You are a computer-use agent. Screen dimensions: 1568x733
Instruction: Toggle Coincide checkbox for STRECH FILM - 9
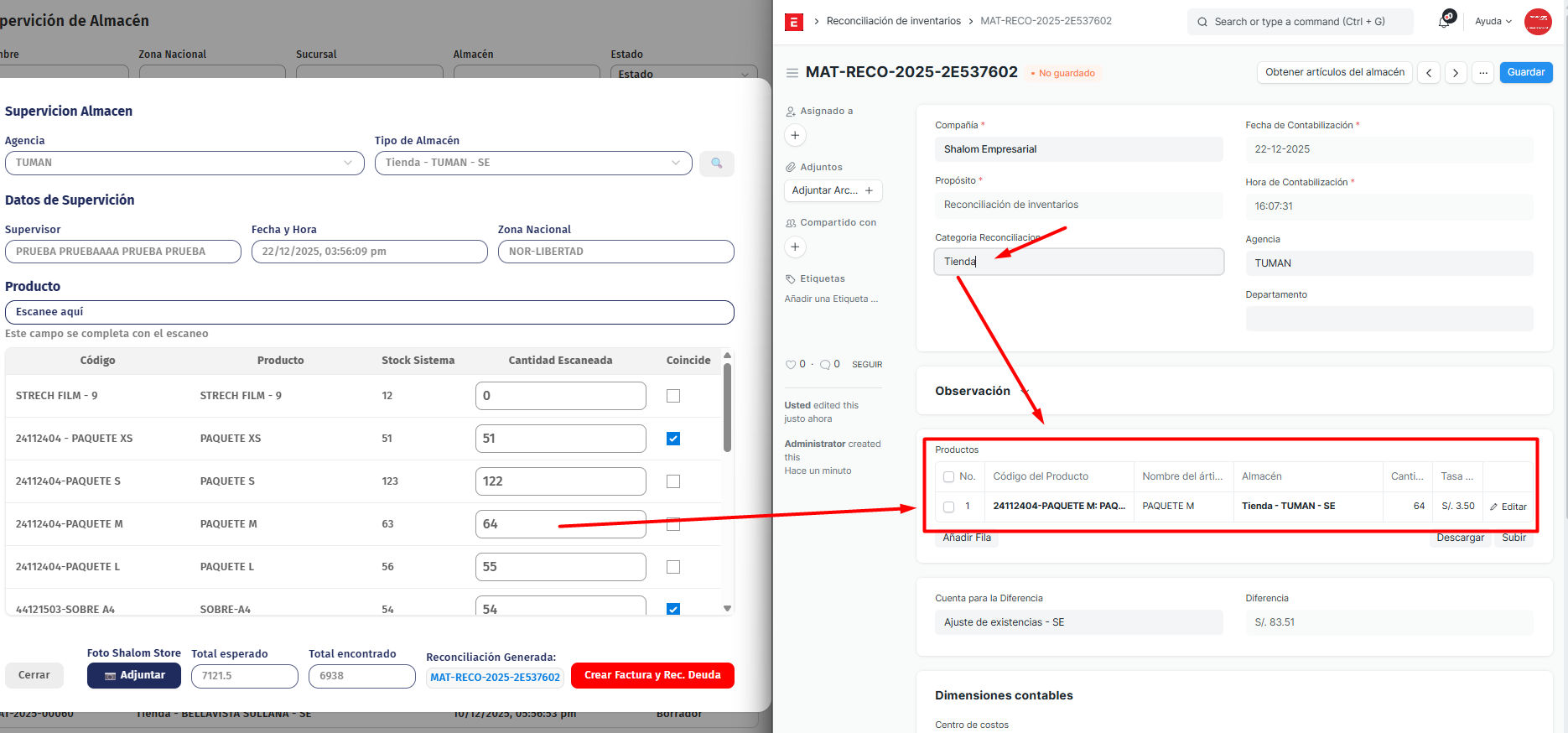pyautogui.click(x=673, y=396)
